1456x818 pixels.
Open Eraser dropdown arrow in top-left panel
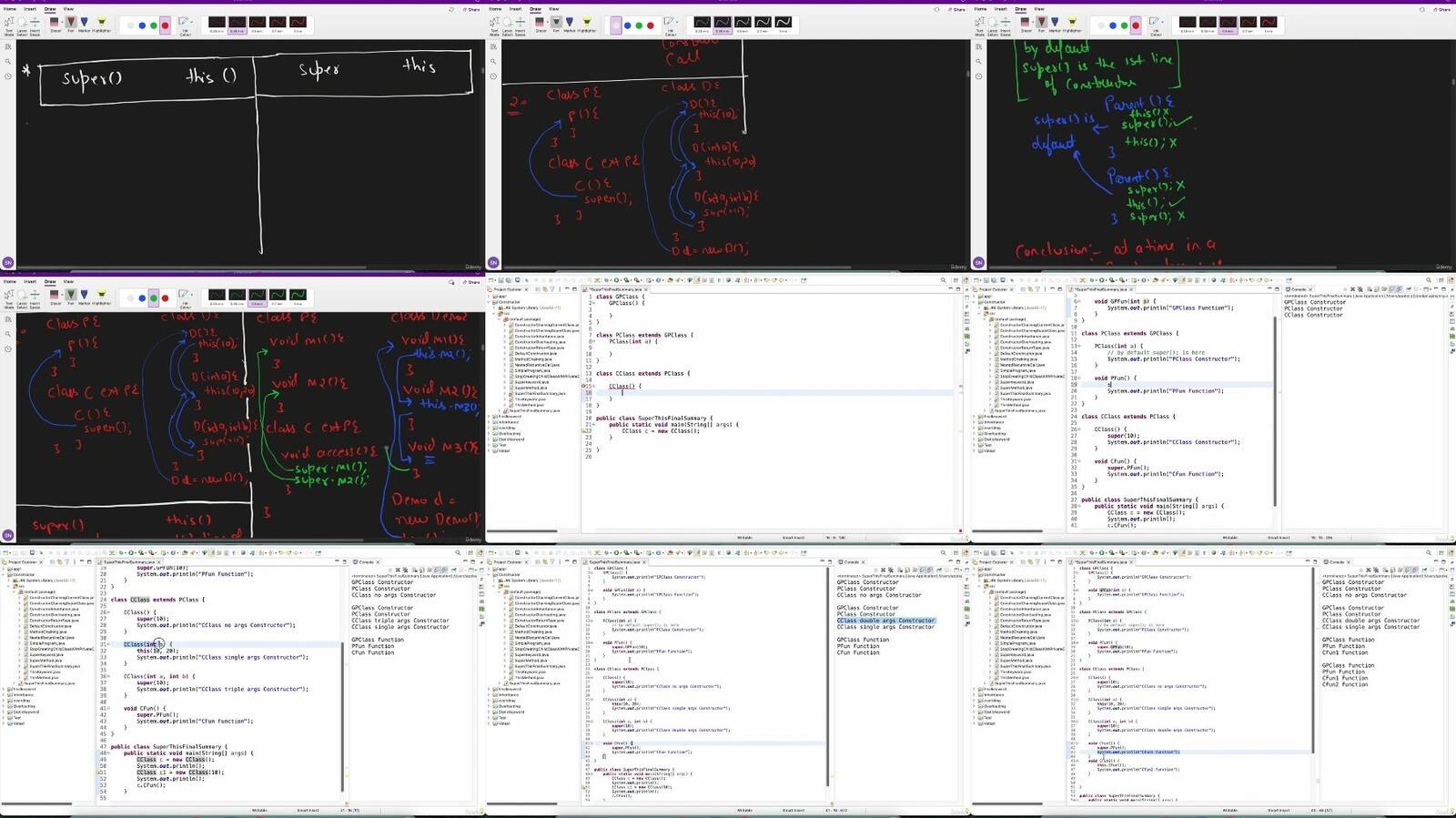(x=63, y=22)
